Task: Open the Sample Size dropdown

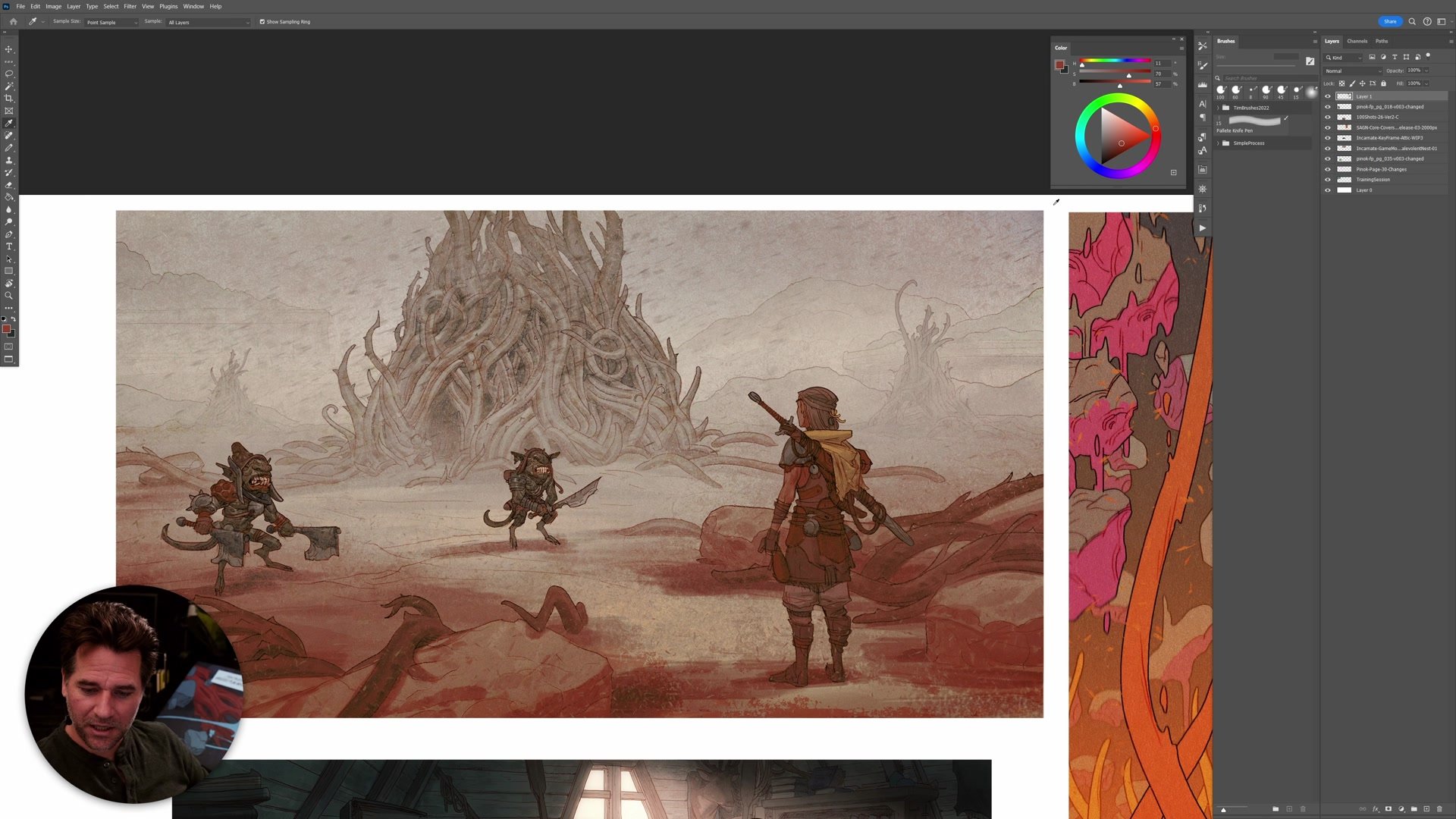Action: tap(111, 22)
